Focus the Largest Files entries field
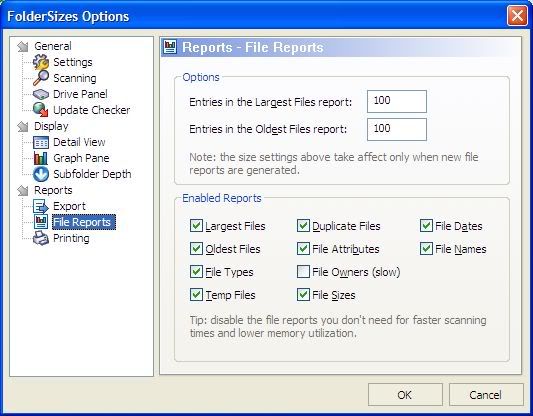The width and height of the screenshot is (533, 416). tap(397, 101)
